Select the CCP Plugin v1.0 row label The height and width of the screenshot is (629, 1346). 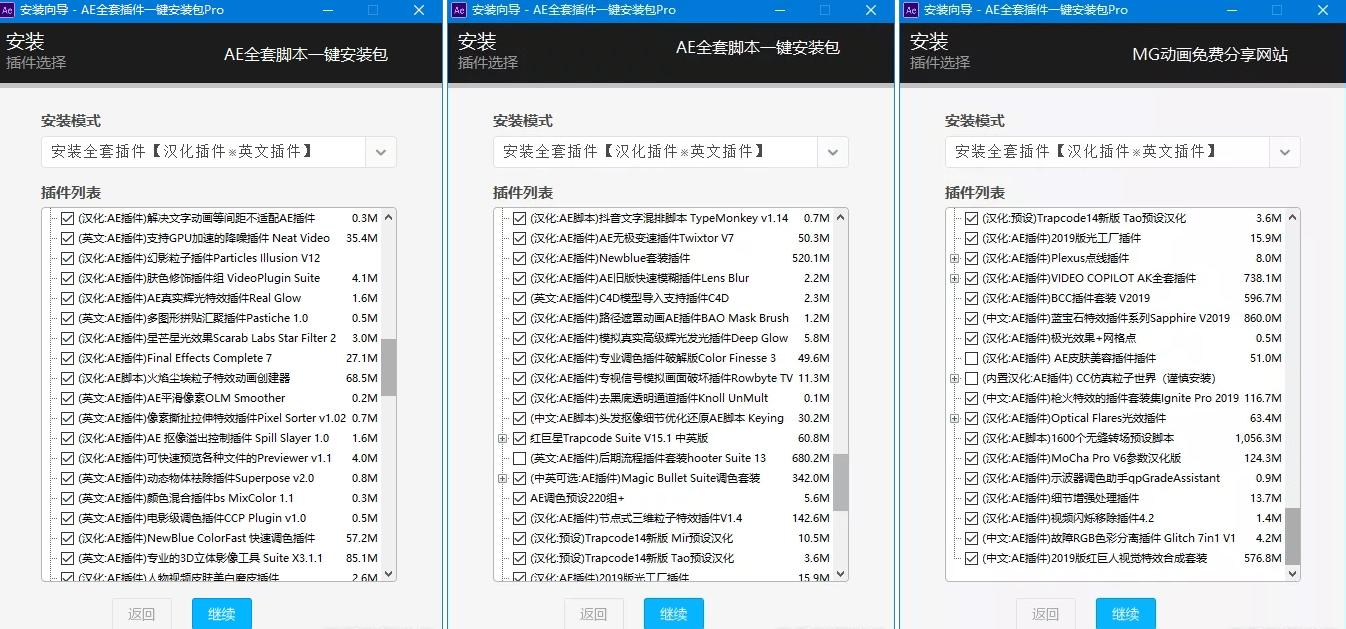[192, 518]
